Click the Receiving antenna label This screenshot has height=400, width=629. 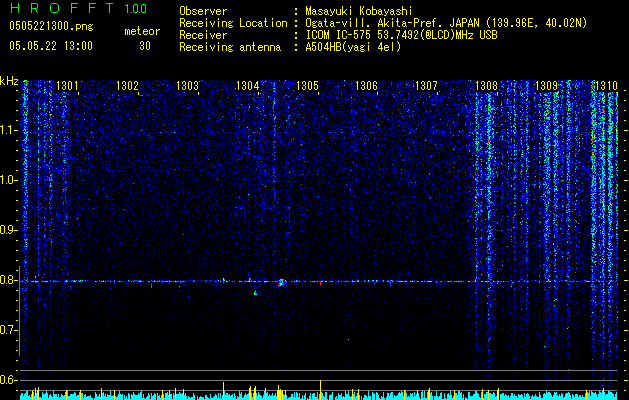(x=230, y=47)
